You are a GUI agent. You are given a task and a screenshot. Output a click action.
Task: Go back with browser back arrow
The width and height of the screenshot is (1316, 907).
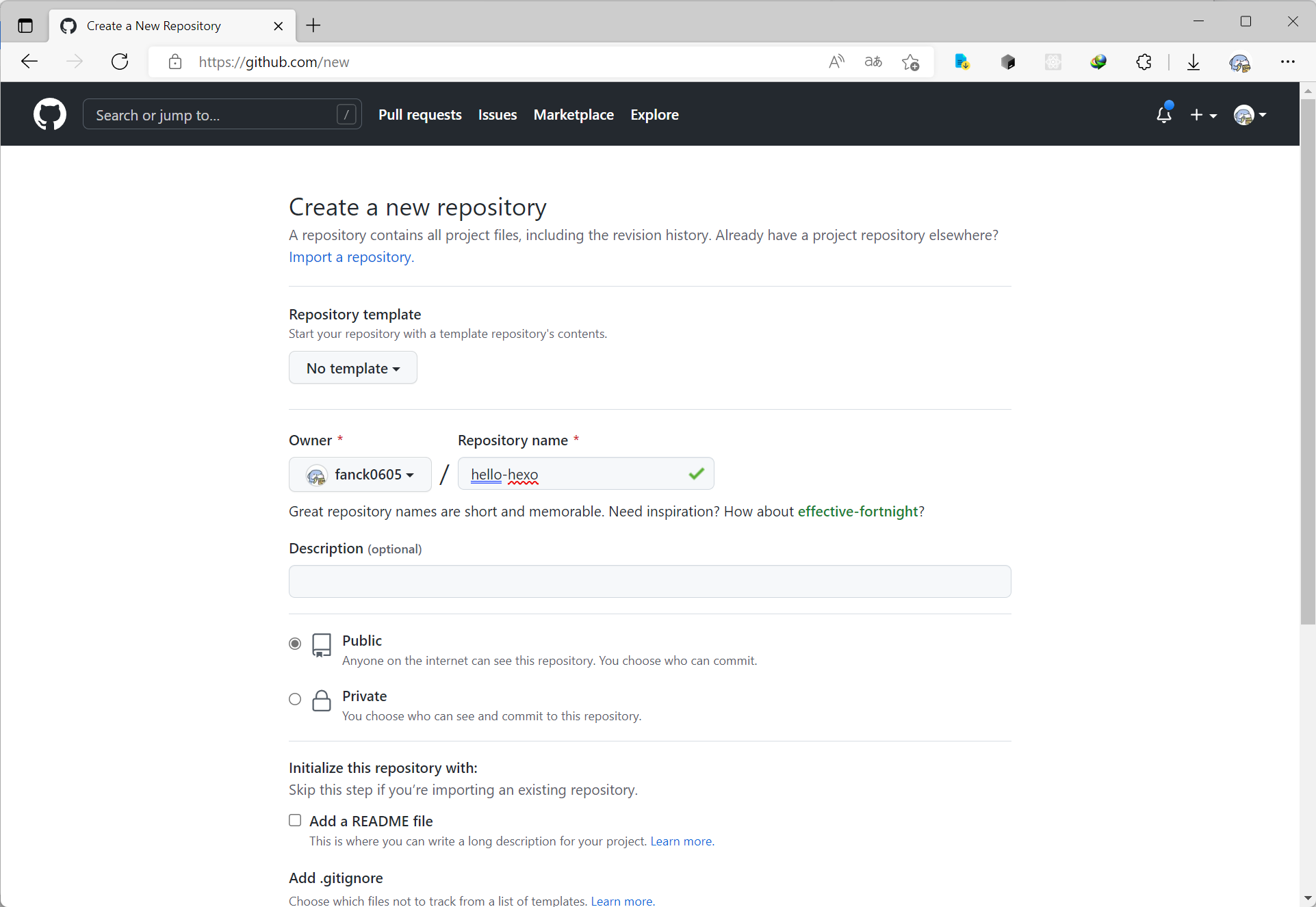[x=29, y=62]
